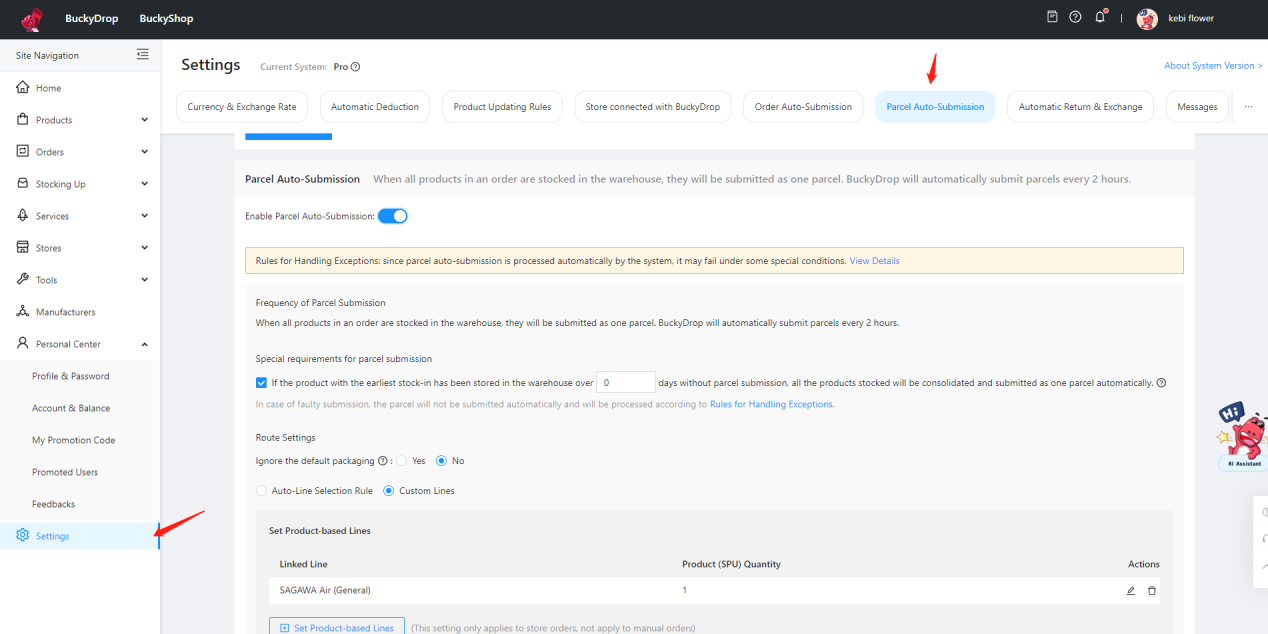
Task: Open the help question mark in the header
Action: [1075, 17]
